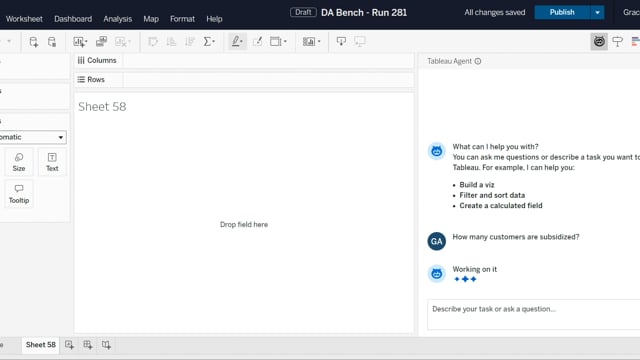Click the 'Build a viz' suggestion text
640x360 pixels.
tap(477, 184)
